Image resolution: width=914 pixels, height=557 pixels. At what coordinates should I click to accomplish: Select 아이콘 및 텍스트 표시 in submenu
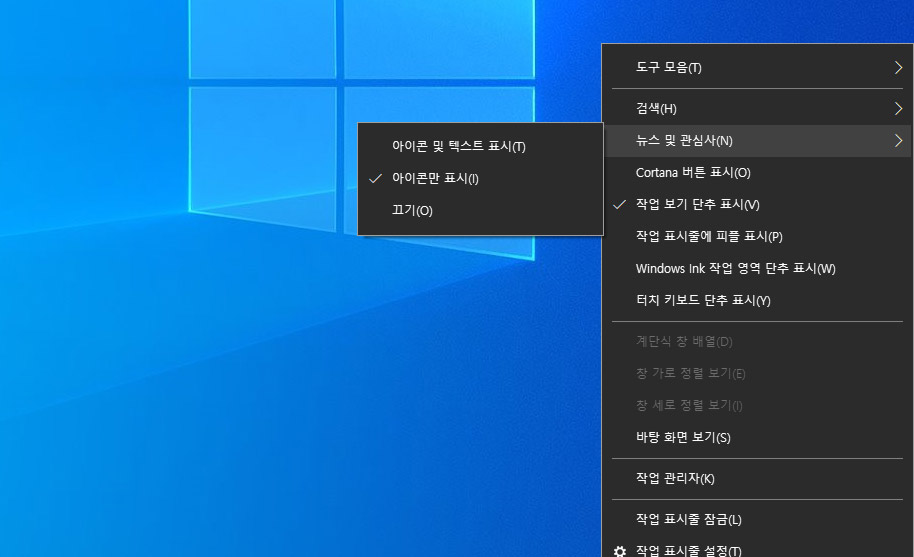pos(458,146)
